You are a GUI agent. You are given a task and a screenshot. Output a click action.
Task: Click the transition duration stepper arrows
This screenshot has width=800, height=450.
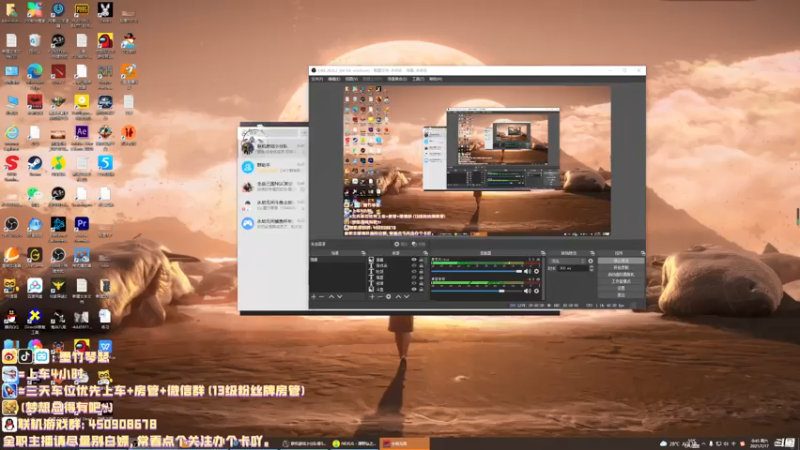tap(591, 268)
